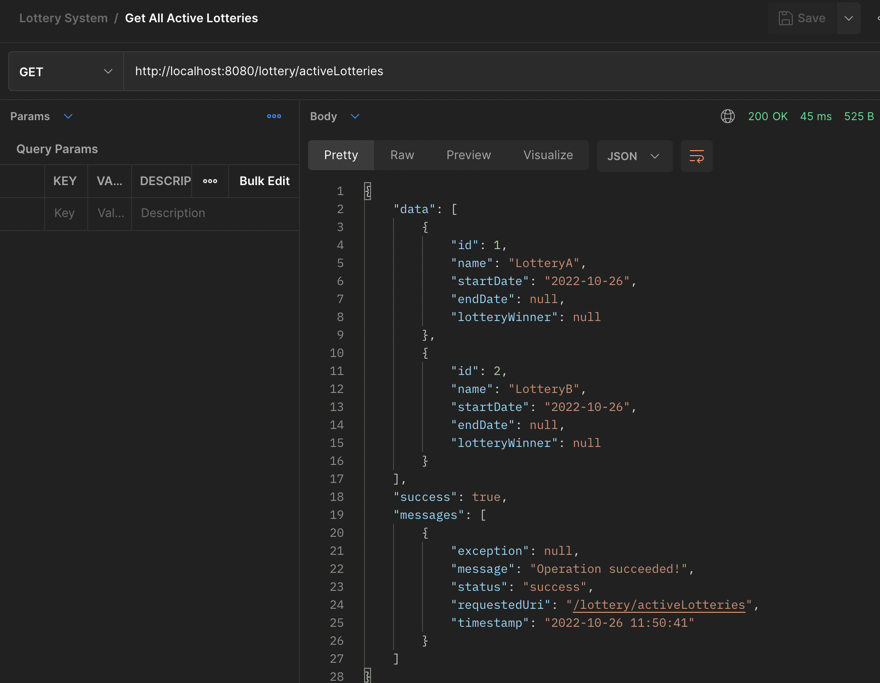
Task: Open the query params column options dots
Action: click(x=210, y=181)
